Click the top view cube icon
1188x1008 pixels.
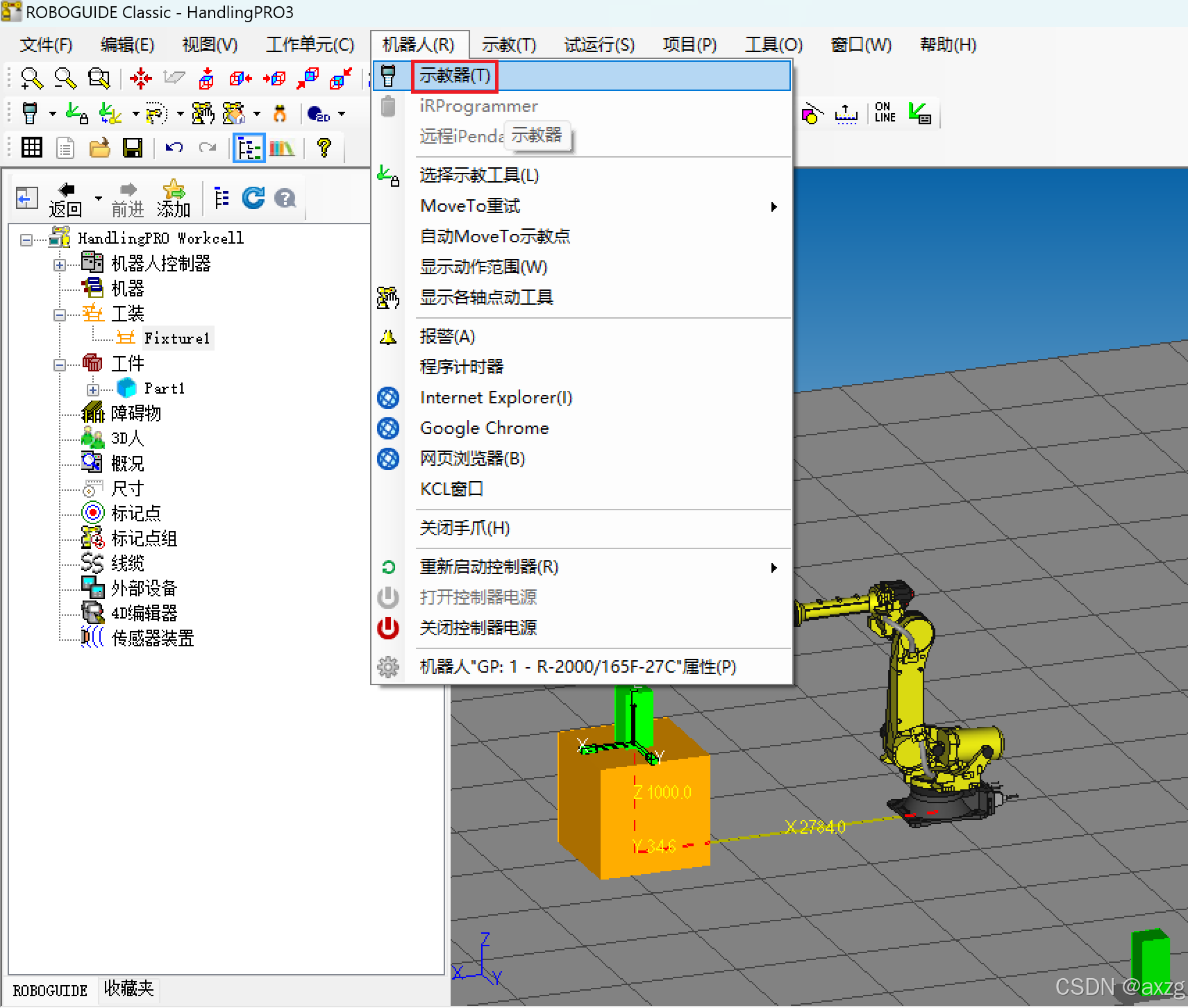click(x=206, y=78)
